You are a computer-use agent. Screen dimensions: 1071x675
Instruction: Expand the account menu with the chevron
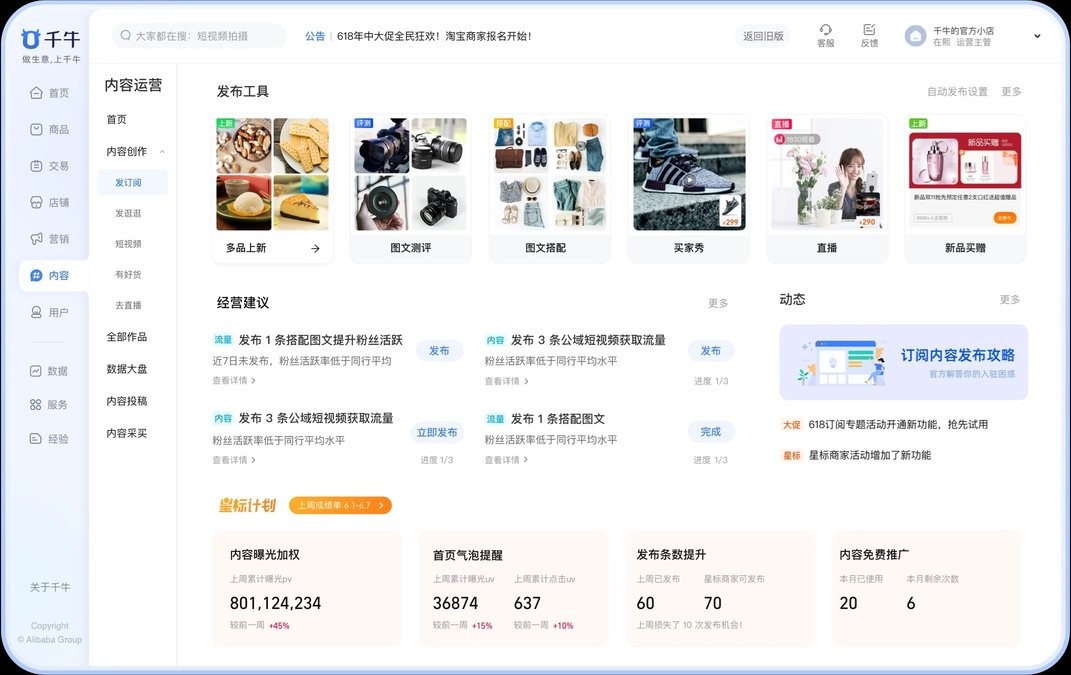pyautogui.click(x=1038, y=35)
